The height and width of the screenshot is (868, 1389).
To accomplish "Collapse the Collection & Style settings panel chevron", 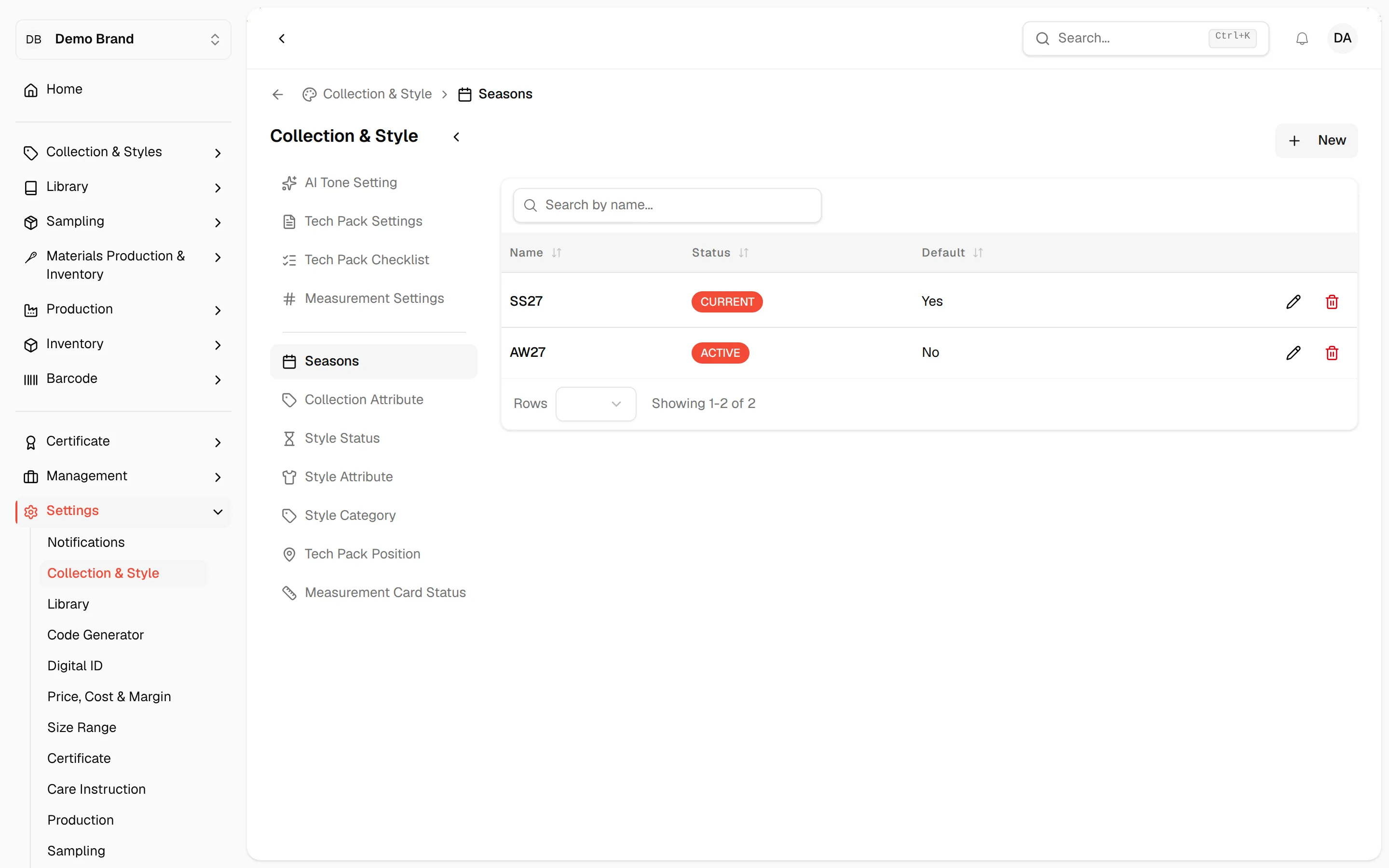I will [x=456, y=136].
